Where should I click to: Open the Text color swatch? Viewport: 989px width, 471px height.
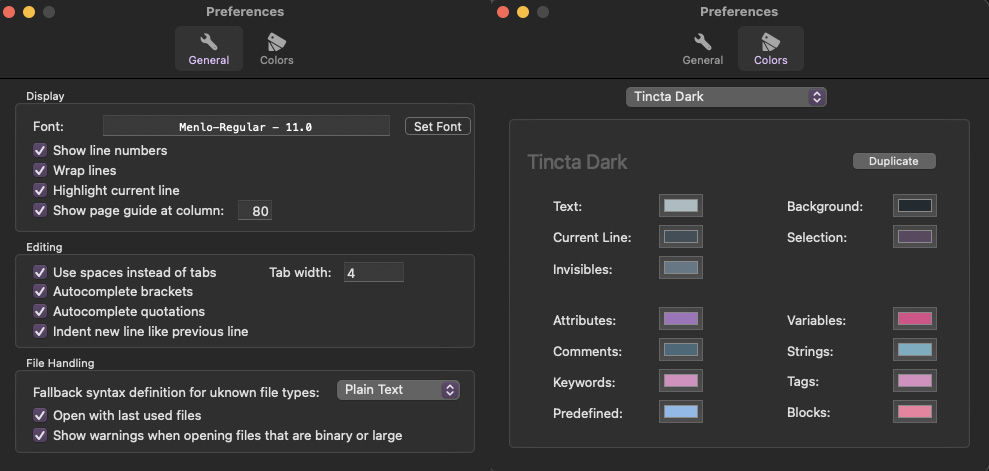point(681,206)
